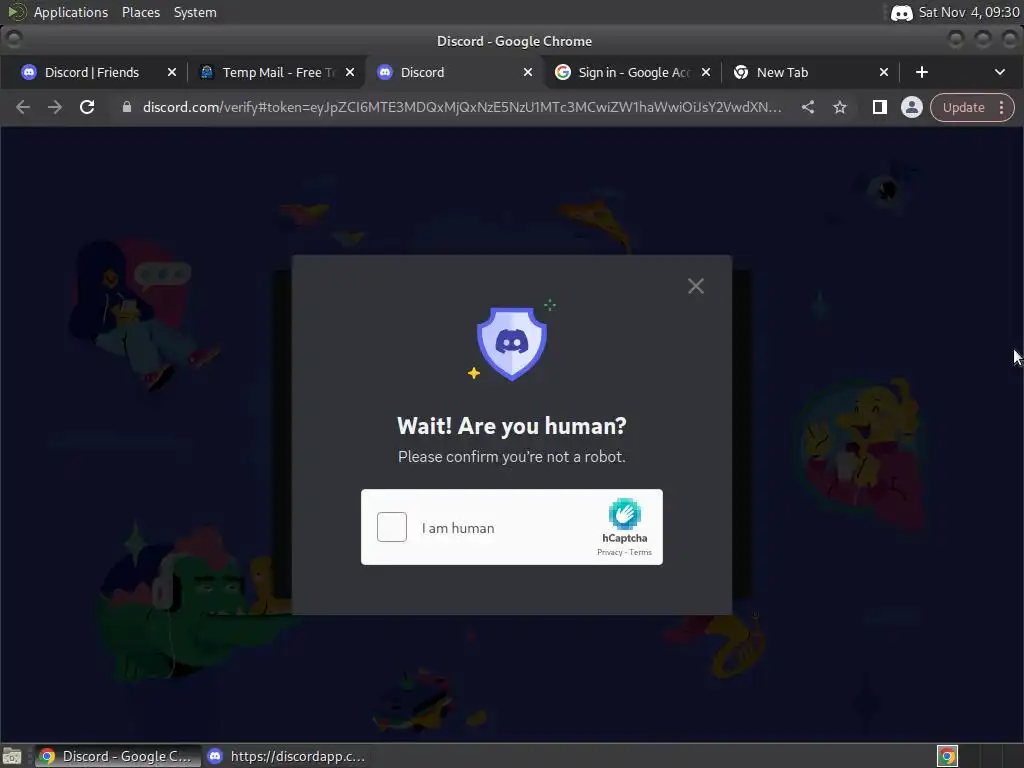Open the System menu
This screenshot has width=1024, height=768.
click(195, 12)
